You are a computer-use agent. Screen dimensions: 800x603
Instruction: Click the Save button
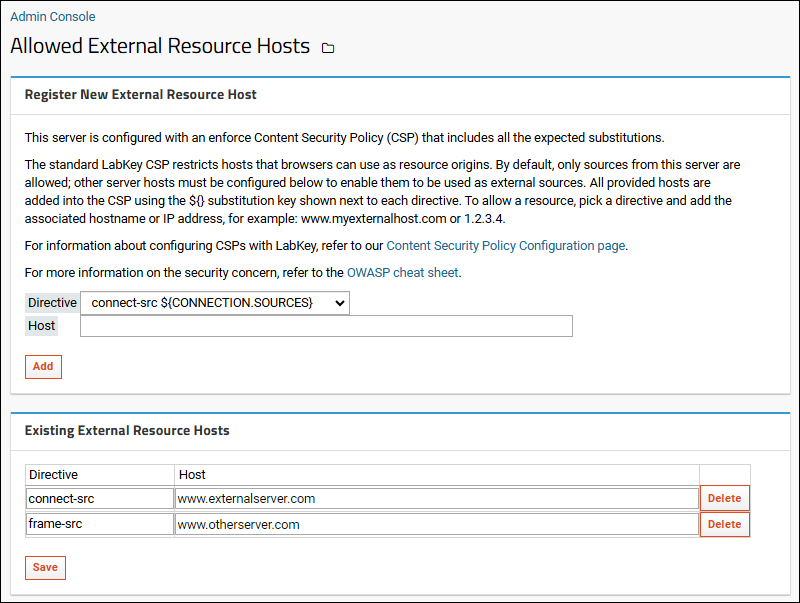click(45, 567)
